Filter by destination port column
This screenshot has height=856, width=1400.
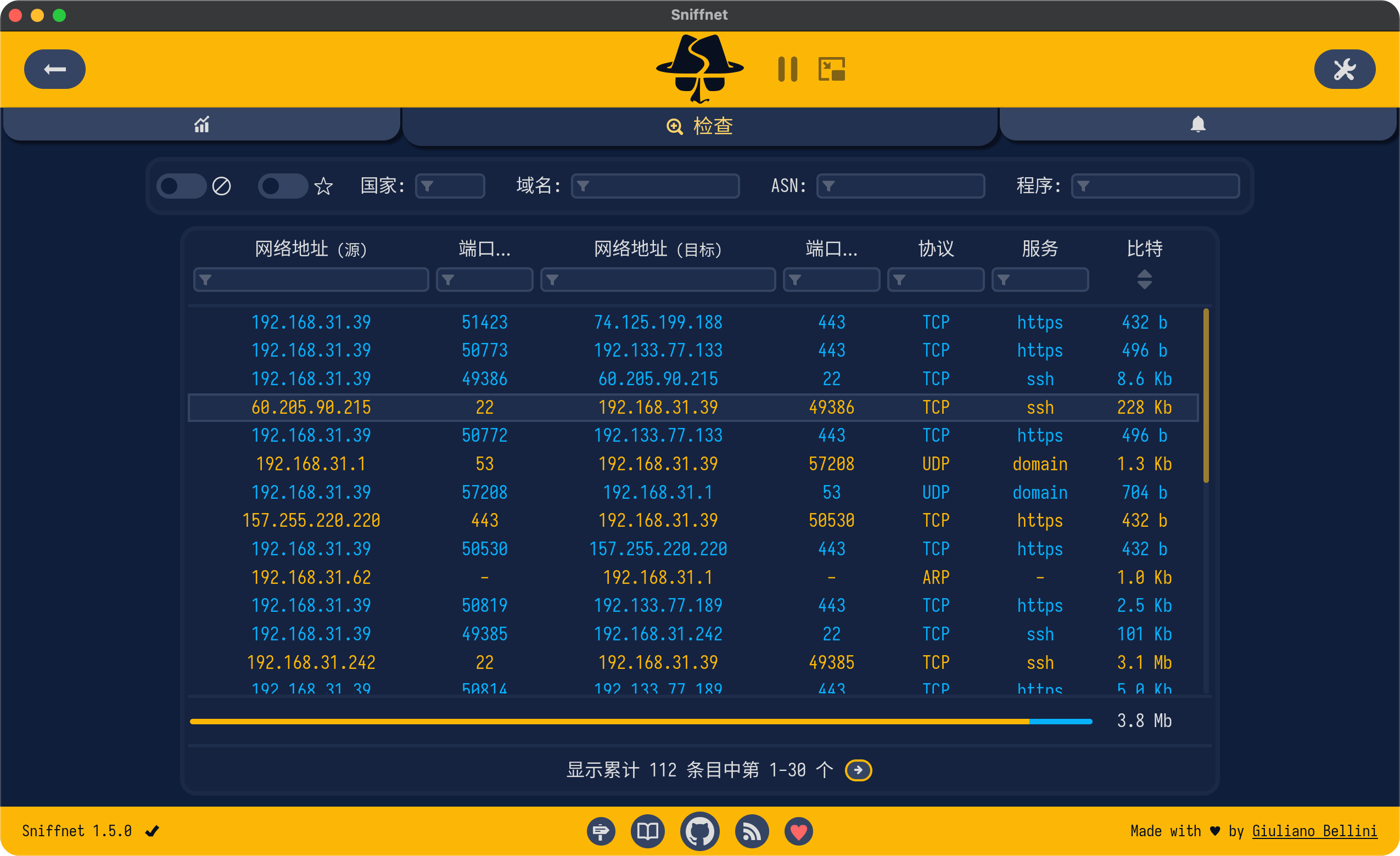tap(831, 279)
